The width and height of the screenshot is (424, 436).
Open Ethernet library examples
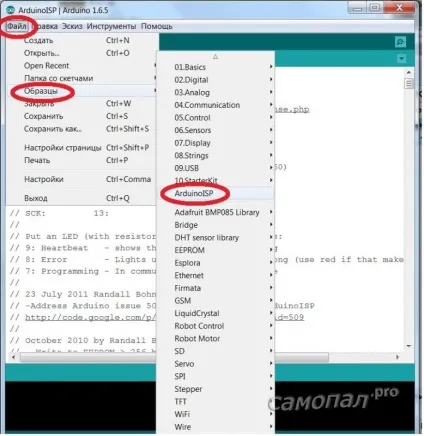216,276
